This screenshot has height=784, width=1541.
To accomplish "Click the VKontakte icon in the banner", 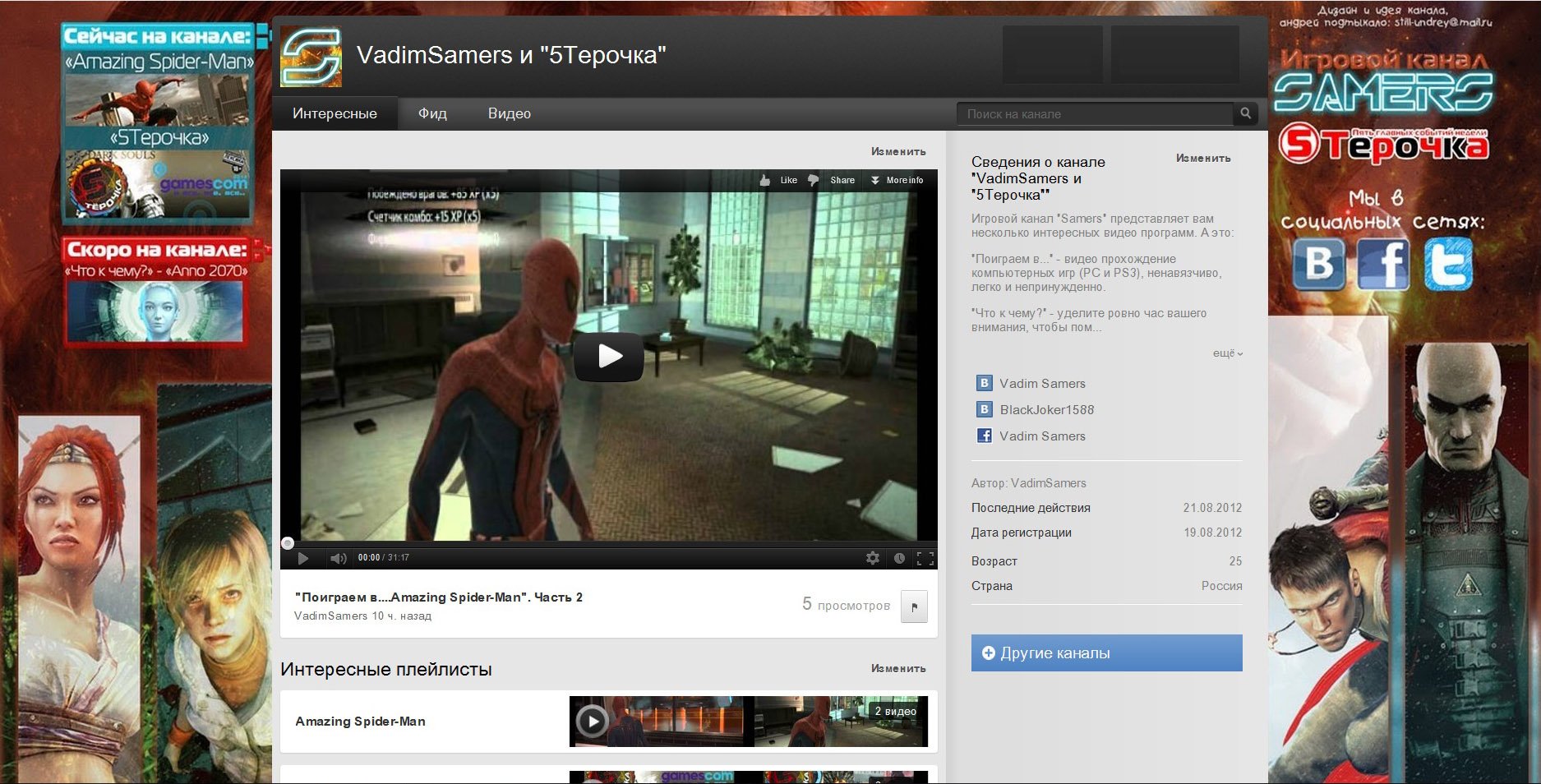I will coord(1318,263).
